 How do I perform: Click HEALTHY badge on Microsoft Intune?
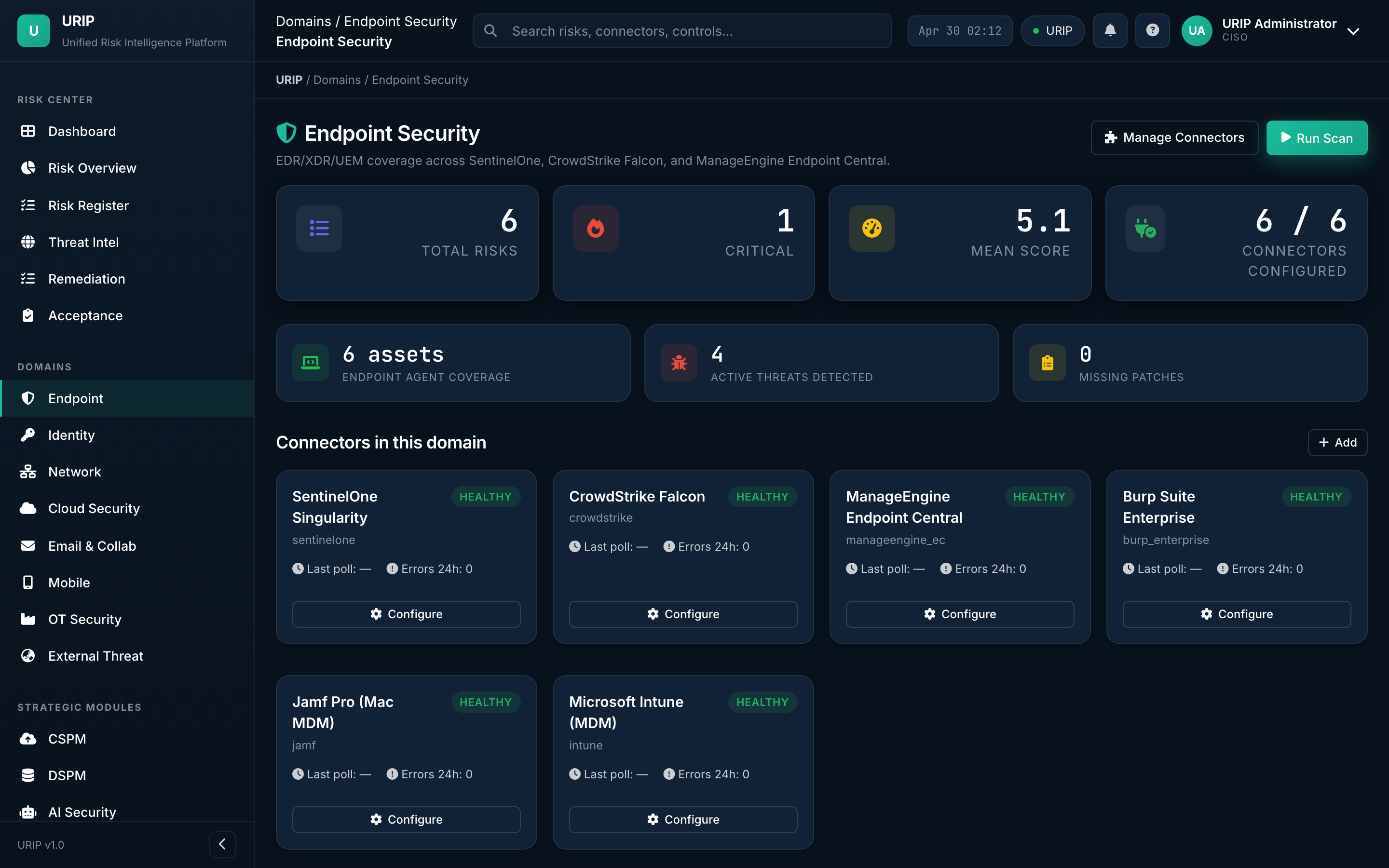[762, 702]
